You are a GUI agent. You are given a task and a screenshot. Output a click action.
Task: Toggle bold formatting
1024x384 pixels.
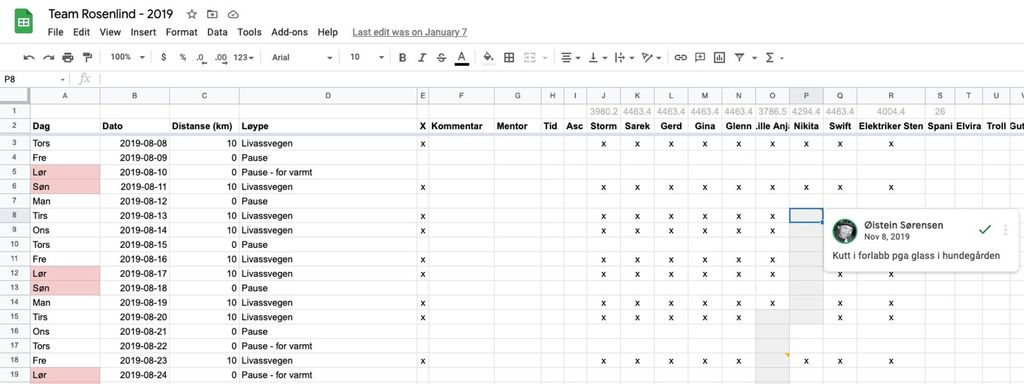402,57
